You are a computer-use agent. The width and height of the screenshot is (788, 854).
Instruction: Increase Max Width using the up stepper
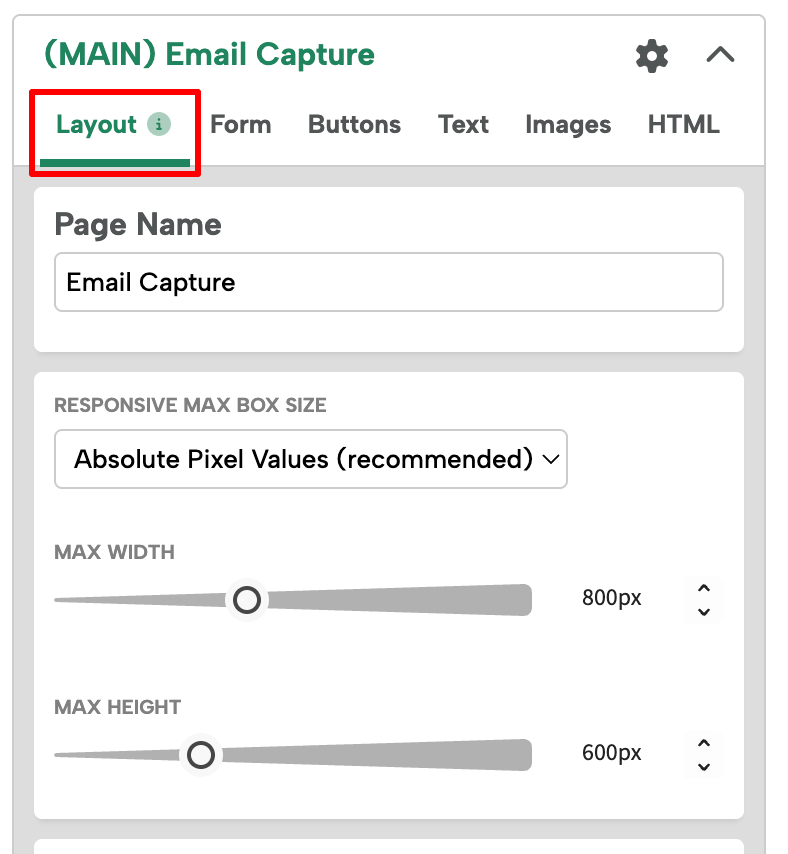(x=703, y=590)
